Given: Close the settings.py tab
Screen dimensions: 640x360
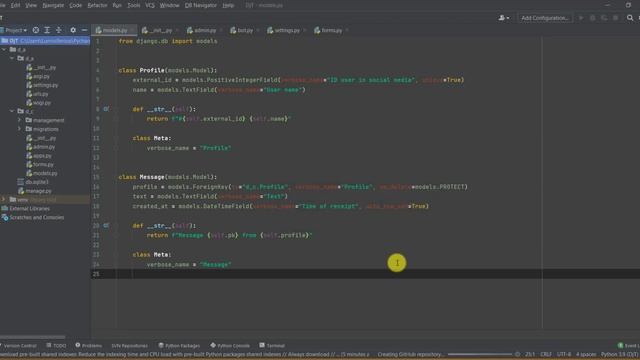Looking at the screenshot, I should click(x=304, y=31).
